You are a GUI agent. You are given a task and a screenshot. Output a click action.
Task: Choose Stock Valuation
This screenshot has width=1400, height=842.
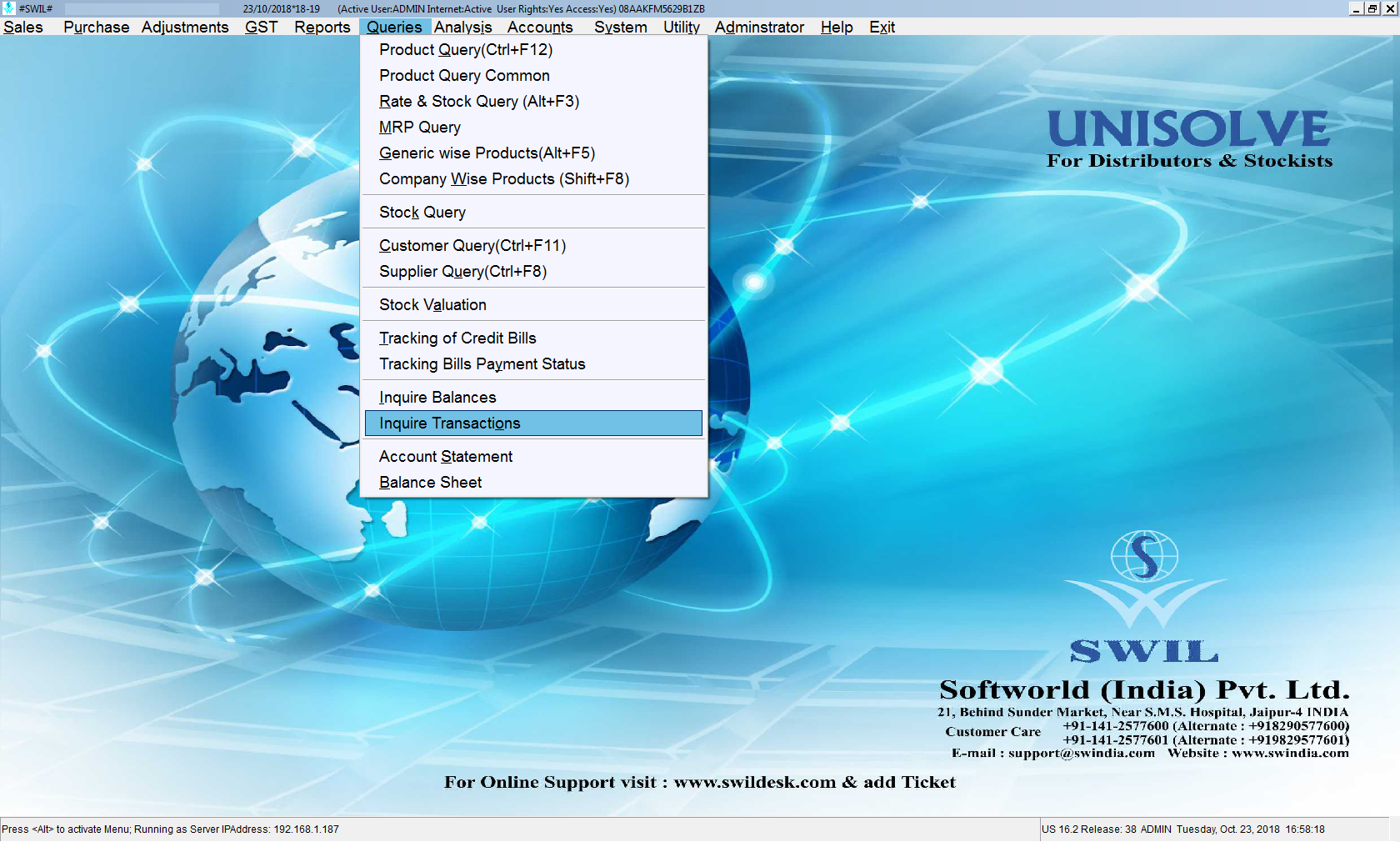point(533,305)
